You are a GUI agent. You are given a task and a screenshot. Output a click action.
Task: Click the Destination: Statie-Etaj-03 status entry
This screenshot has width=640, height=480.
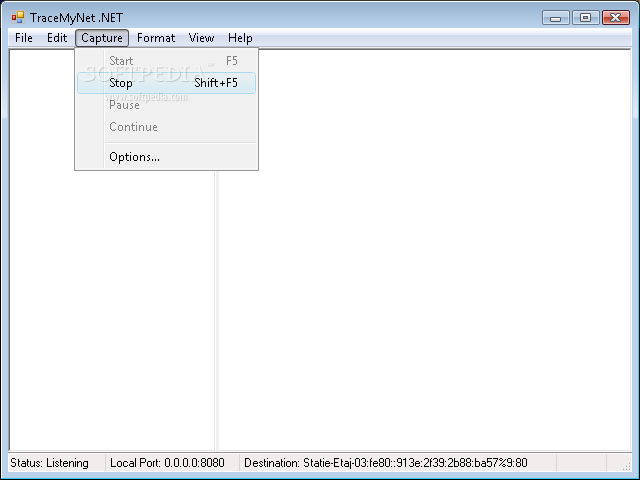pos(398,463)
